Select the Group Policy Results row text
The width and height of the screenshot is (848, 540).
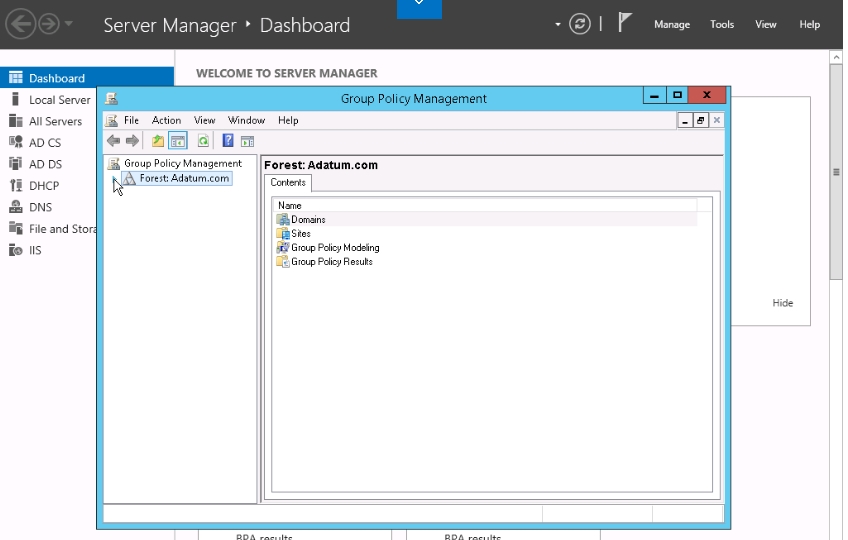[332, 262]
